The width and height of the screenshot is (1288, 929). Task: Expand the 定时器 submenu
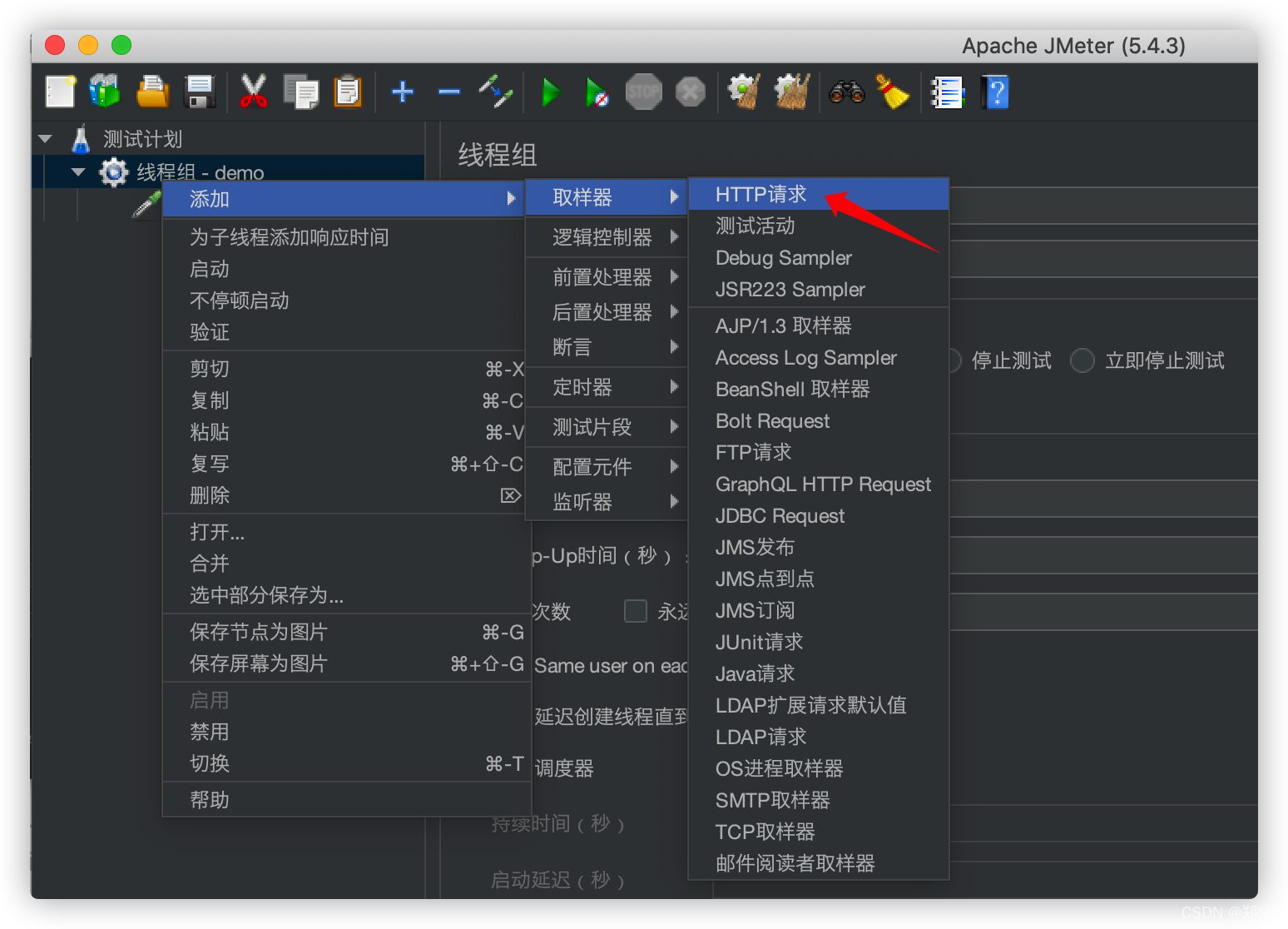pos(606,387)
